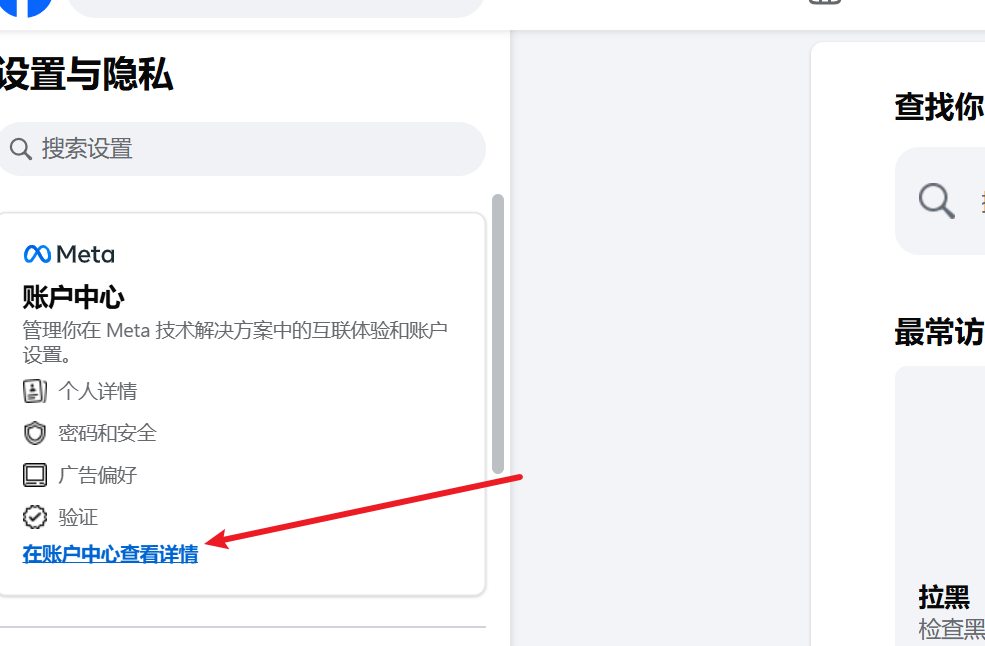Image resolution: width=985 pixels, height=646 pixels.
Task: Open 个人详情 text entry
Action: [97, 391]
